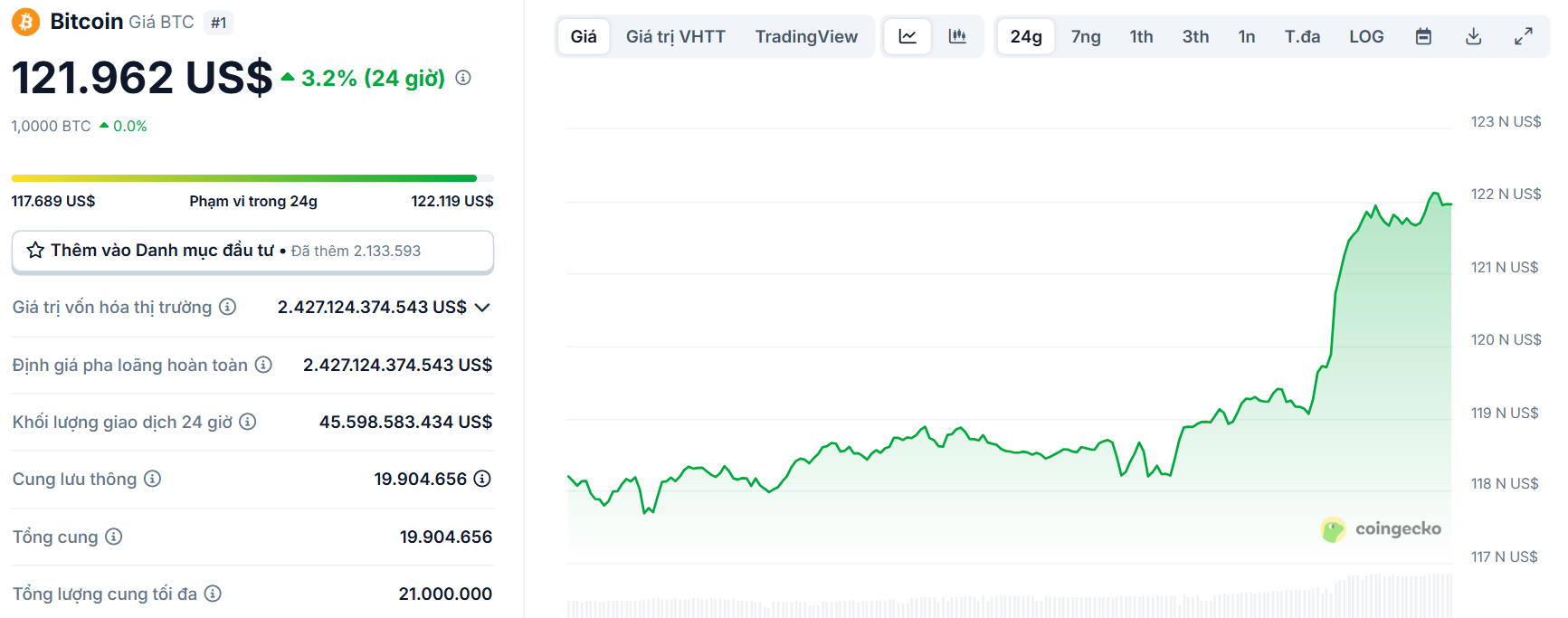Switch to candlestick chart view icon
The width and height of the screenshot is (1568, 618).
point(957,36)
